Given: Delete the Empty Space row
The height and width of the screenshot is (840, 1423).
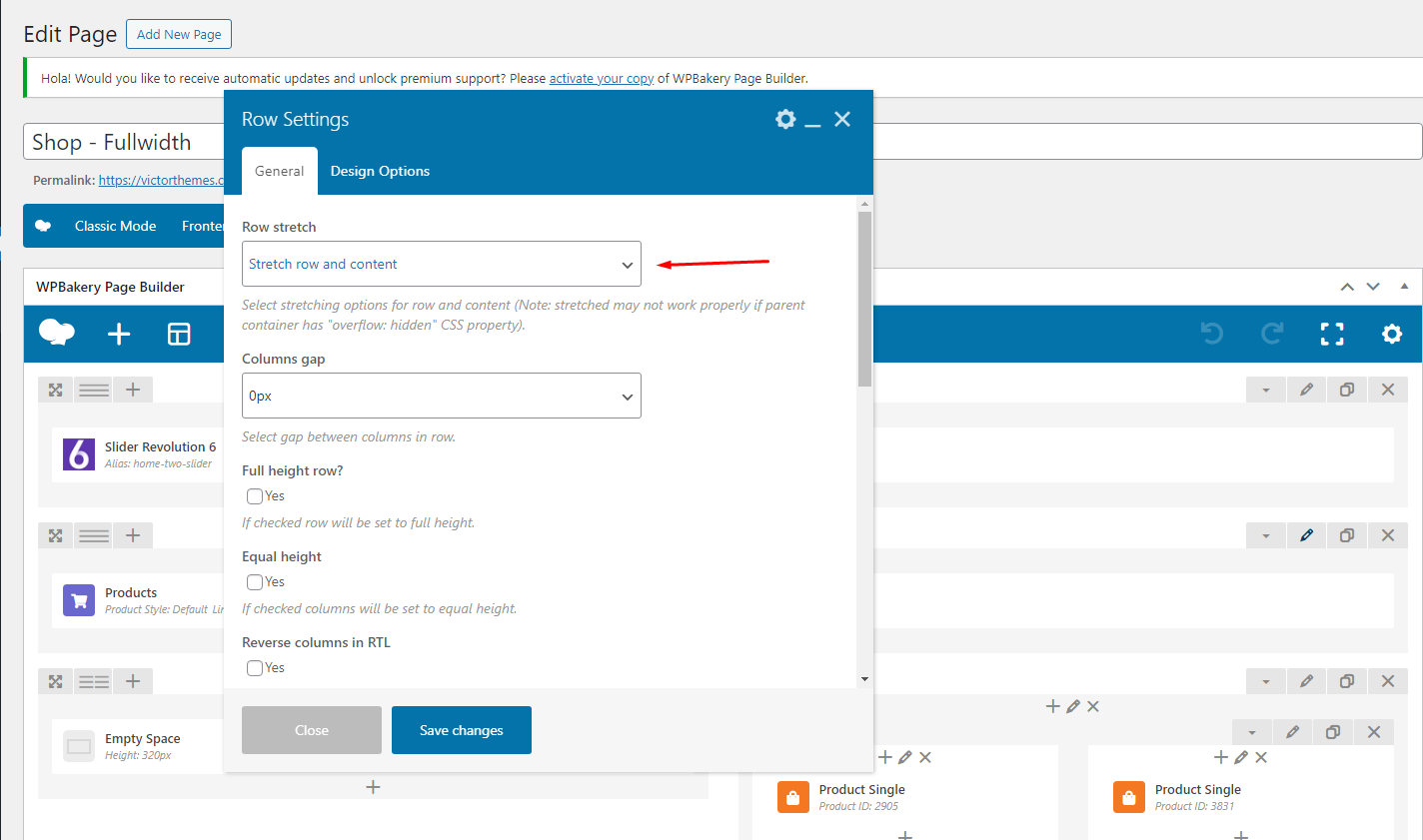Looking at the screenshot, I should point(1388,681).
